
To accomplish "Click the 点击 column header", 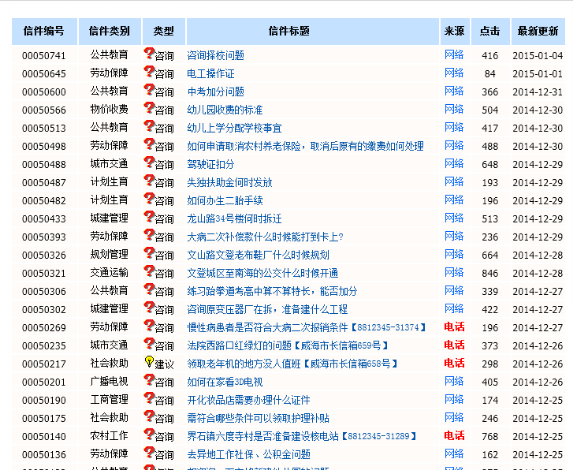I will [x=490, y=31].
